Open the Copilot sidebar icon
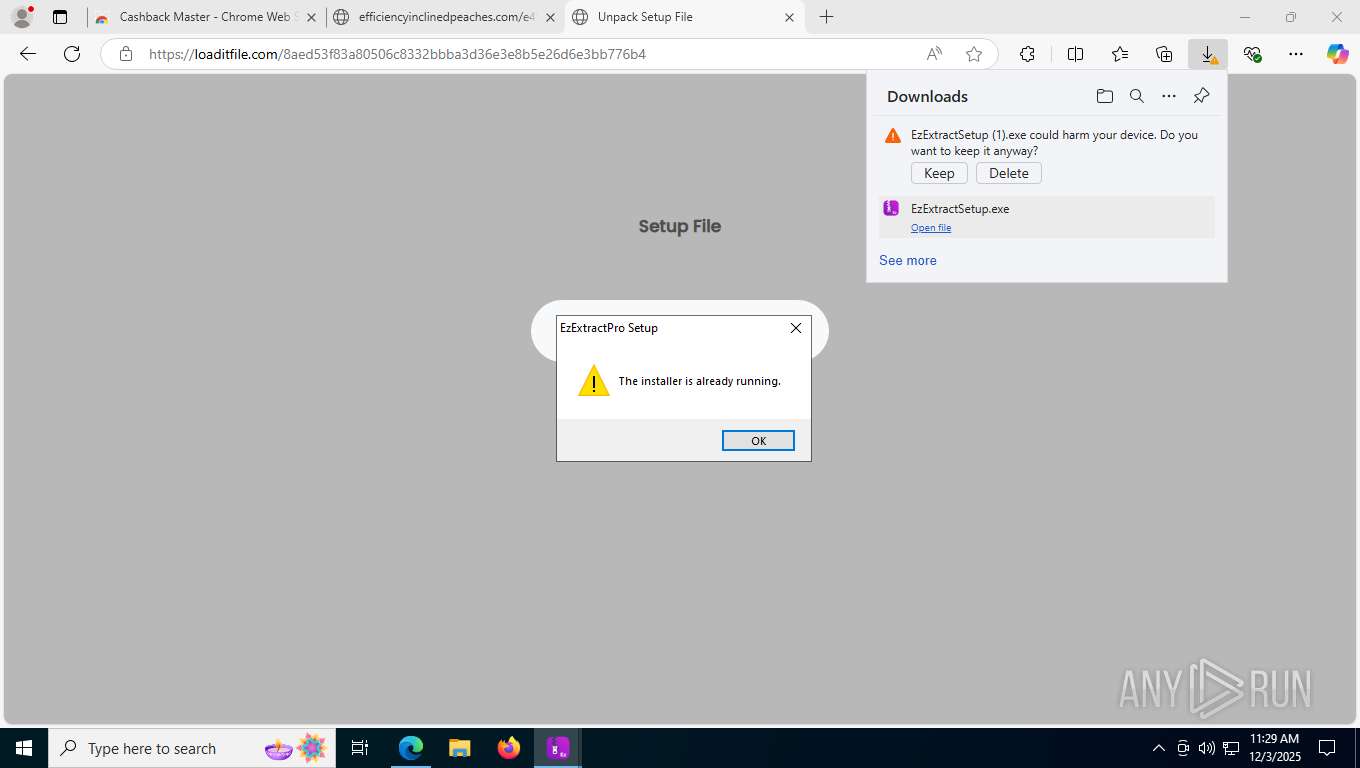The width and height of the screenshot is (1360, 768). pyautogui.click(x=1338, y=54)
